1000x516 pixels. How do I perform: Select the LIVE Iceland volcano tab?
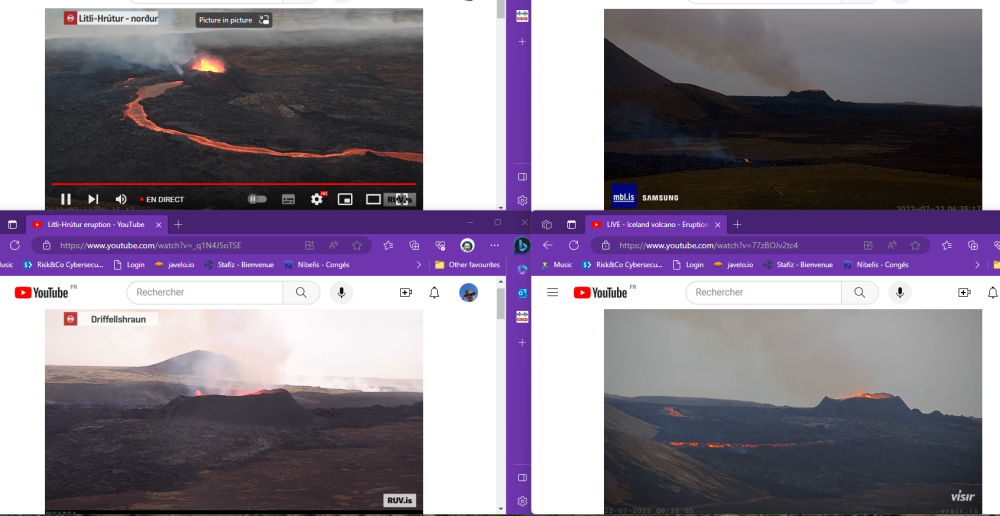(x=655, y=225)
